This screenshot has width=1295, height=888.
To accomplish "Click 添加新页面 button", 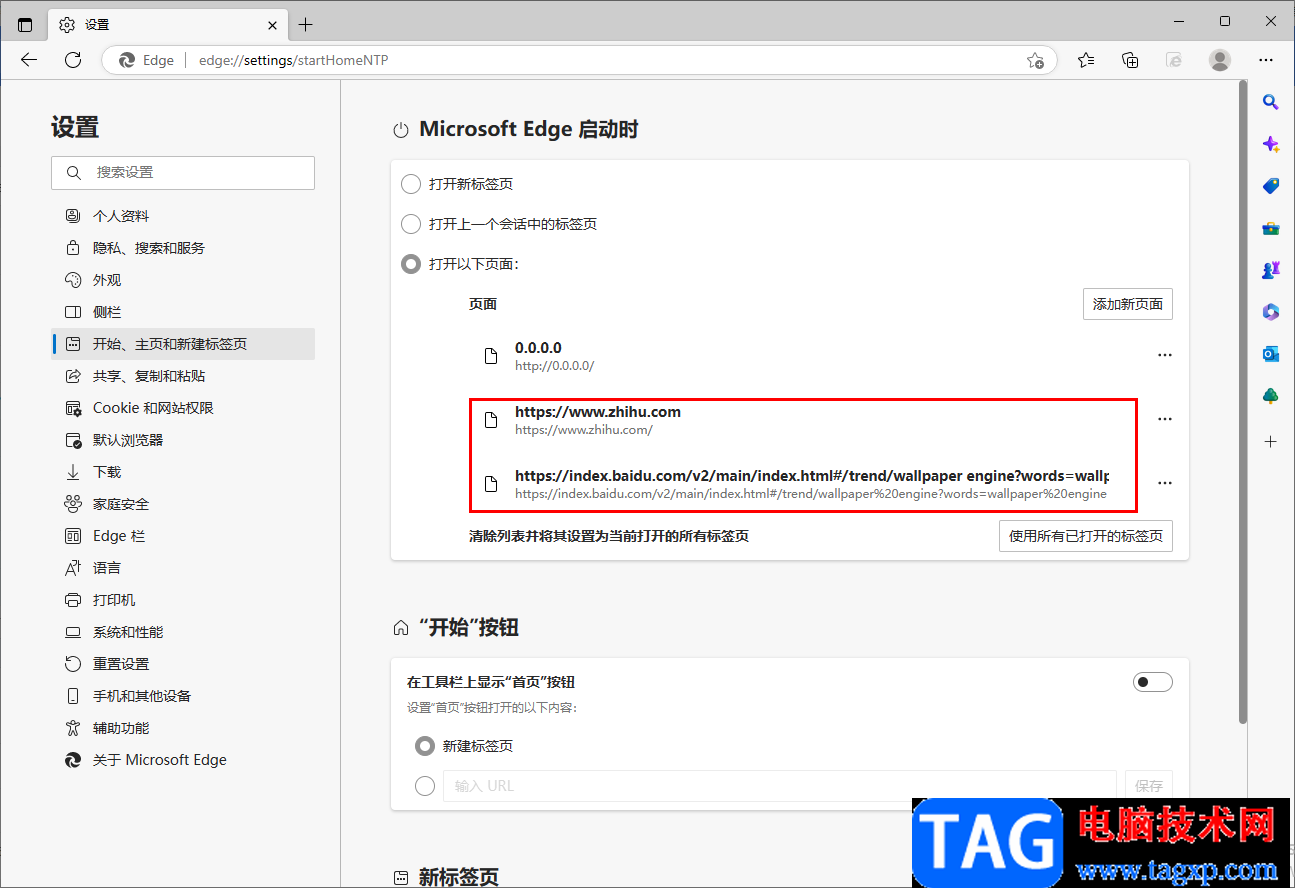I will [1128, 304].
